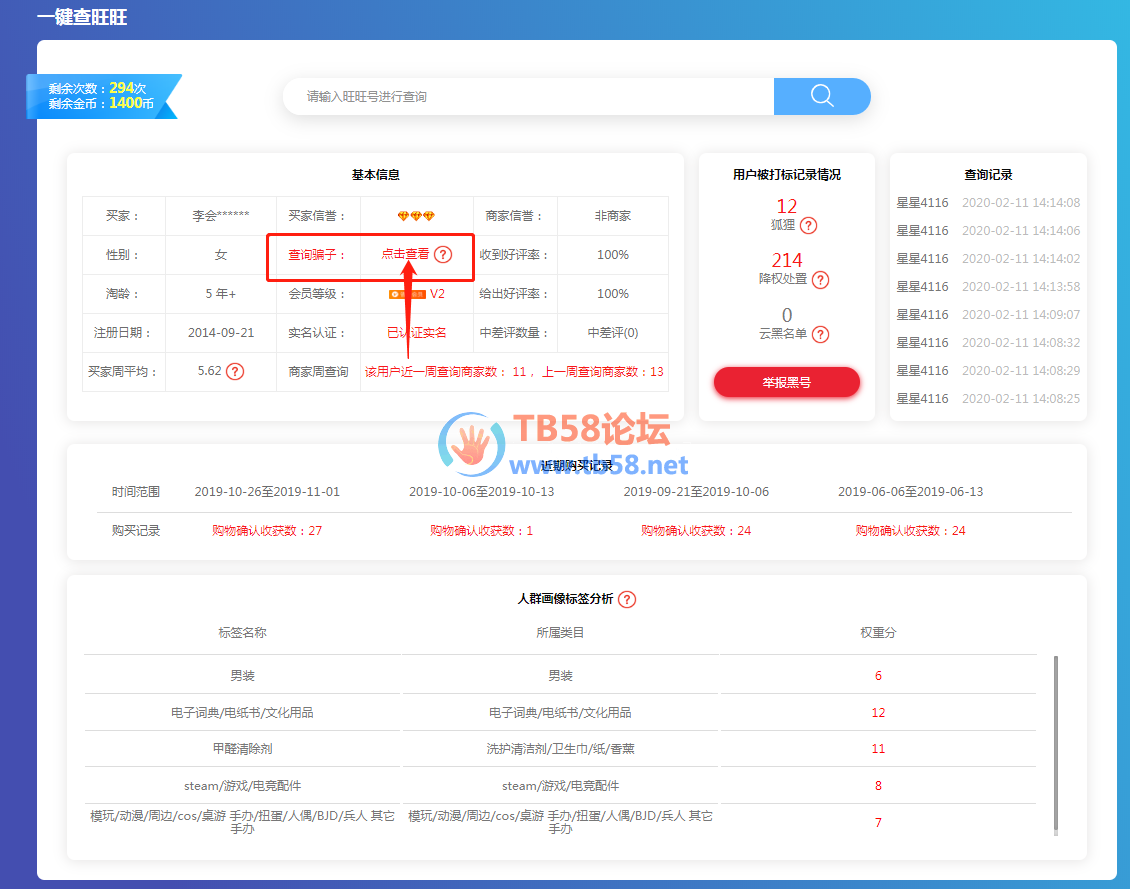Open the 点击查看 scammer lookup link
Screen dimensions: 1130x889
[405, 254]
